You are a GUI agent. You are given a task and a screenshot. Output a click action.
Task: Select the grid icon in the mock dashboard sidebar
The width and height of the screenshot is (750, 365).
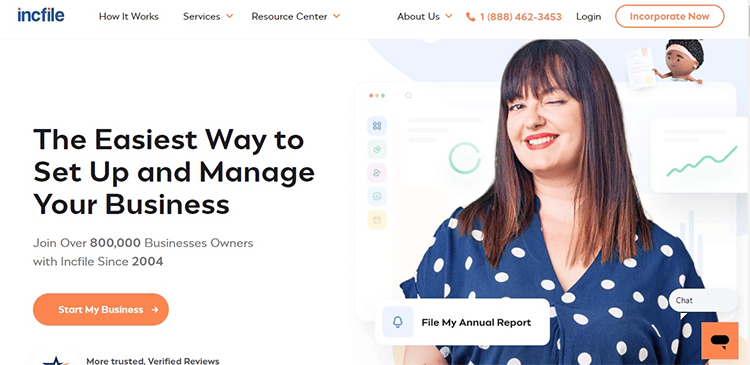[377, 126]
